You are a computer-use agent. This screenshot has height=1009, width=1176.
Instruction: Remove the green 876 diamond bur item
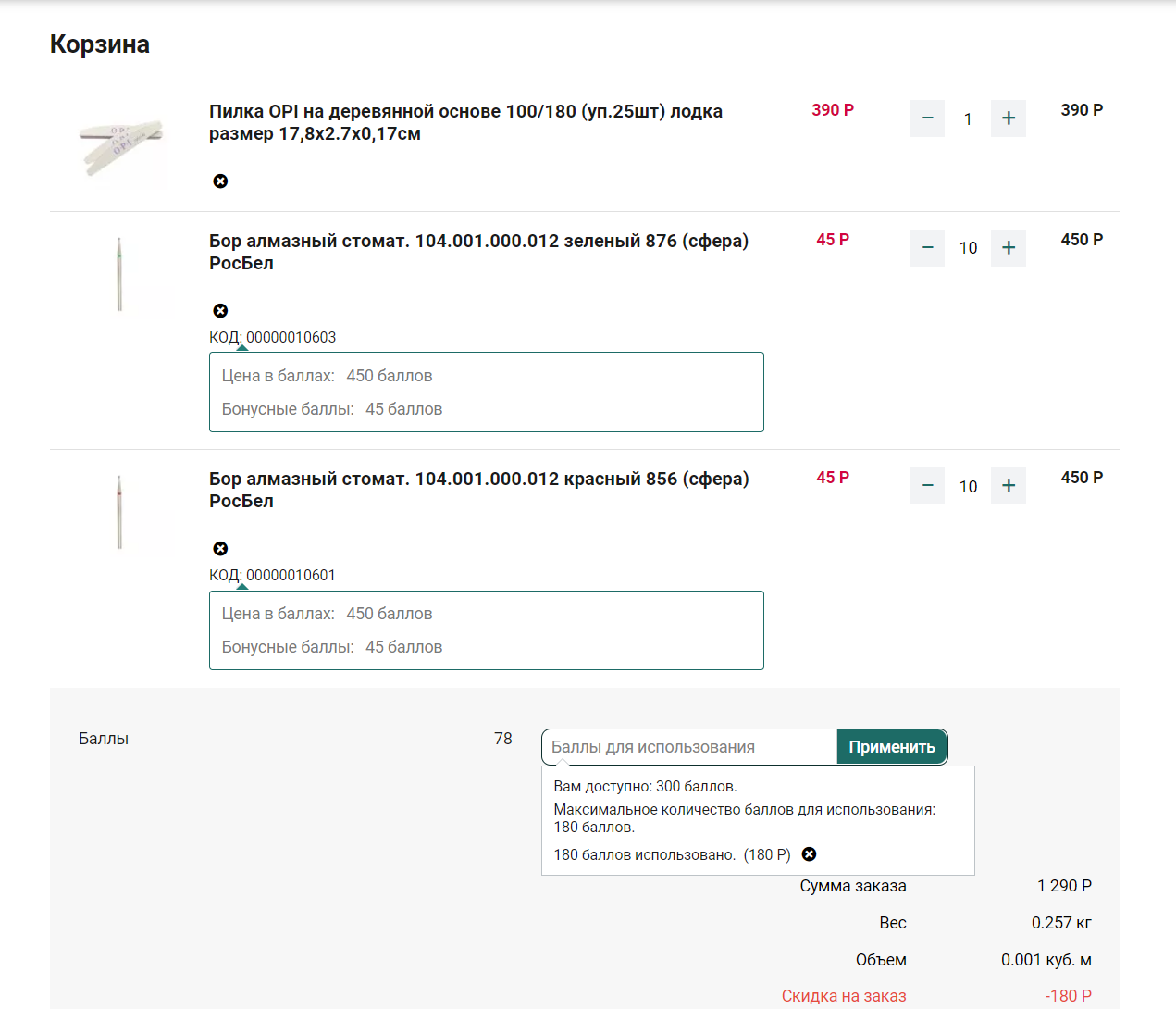[x=220, y=311]
